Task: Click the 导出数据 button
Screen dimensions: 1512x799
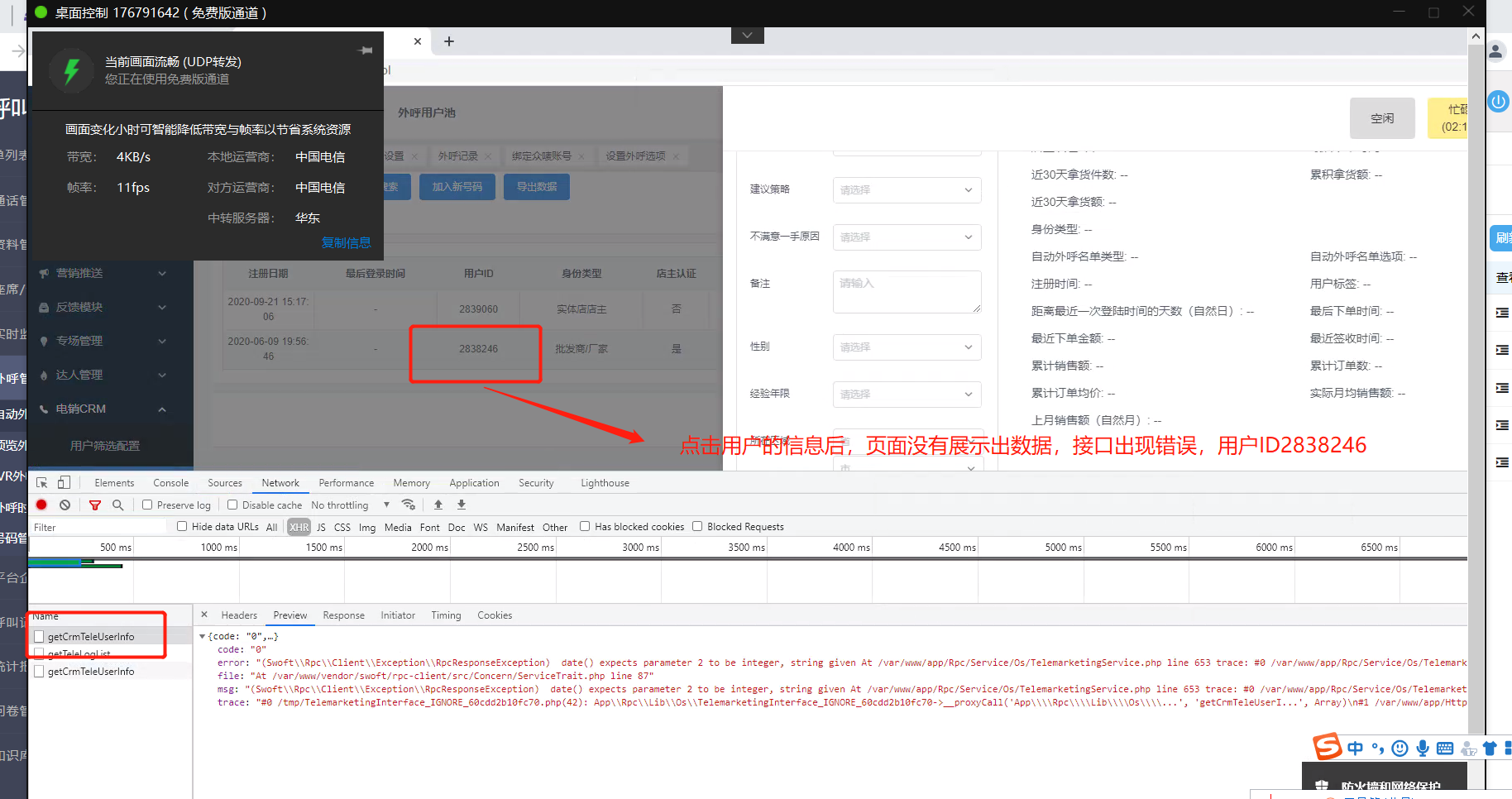Action: (x=537, y=187)
